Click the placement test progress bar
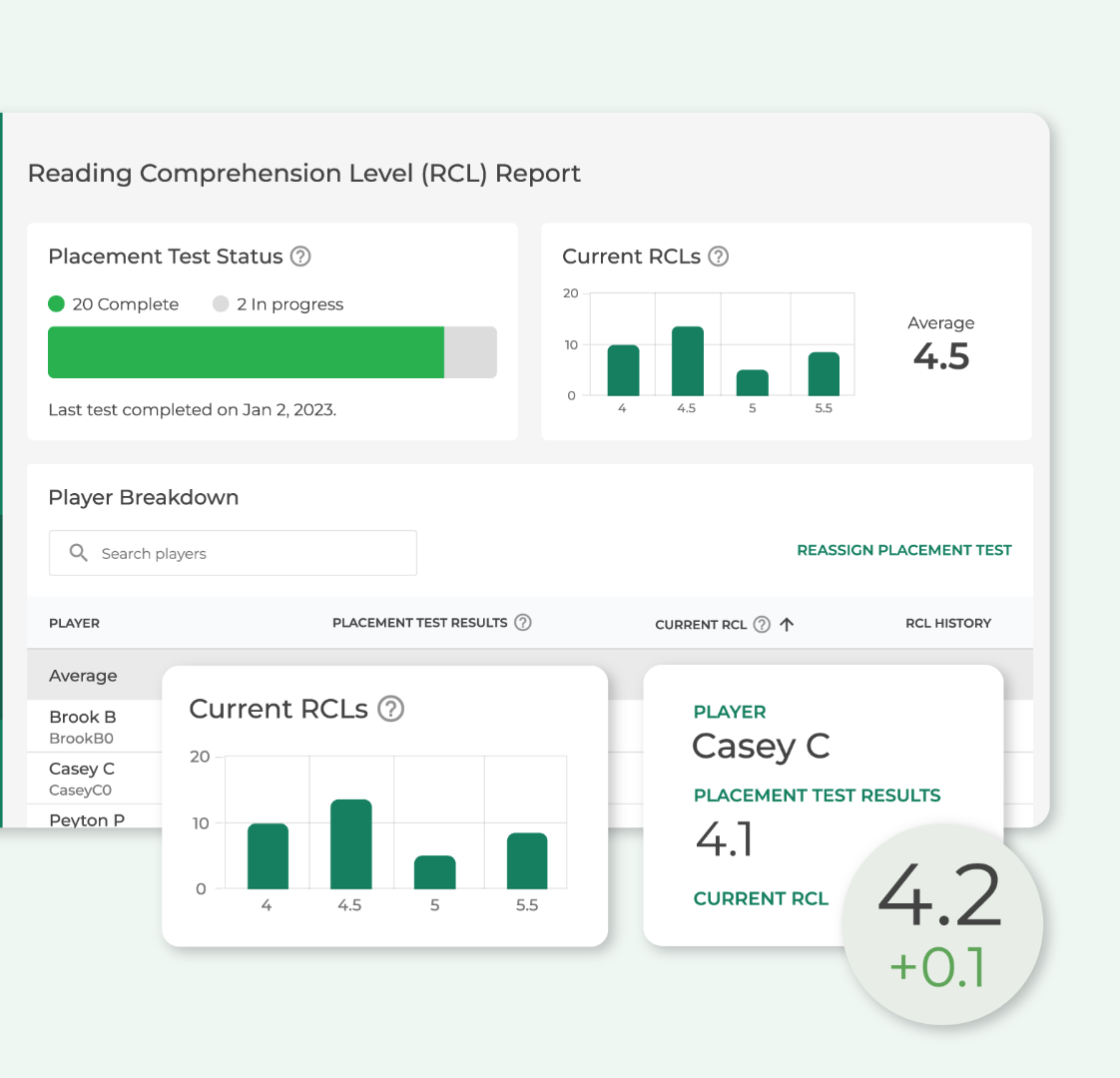1120x1078 pixels. 273,352
